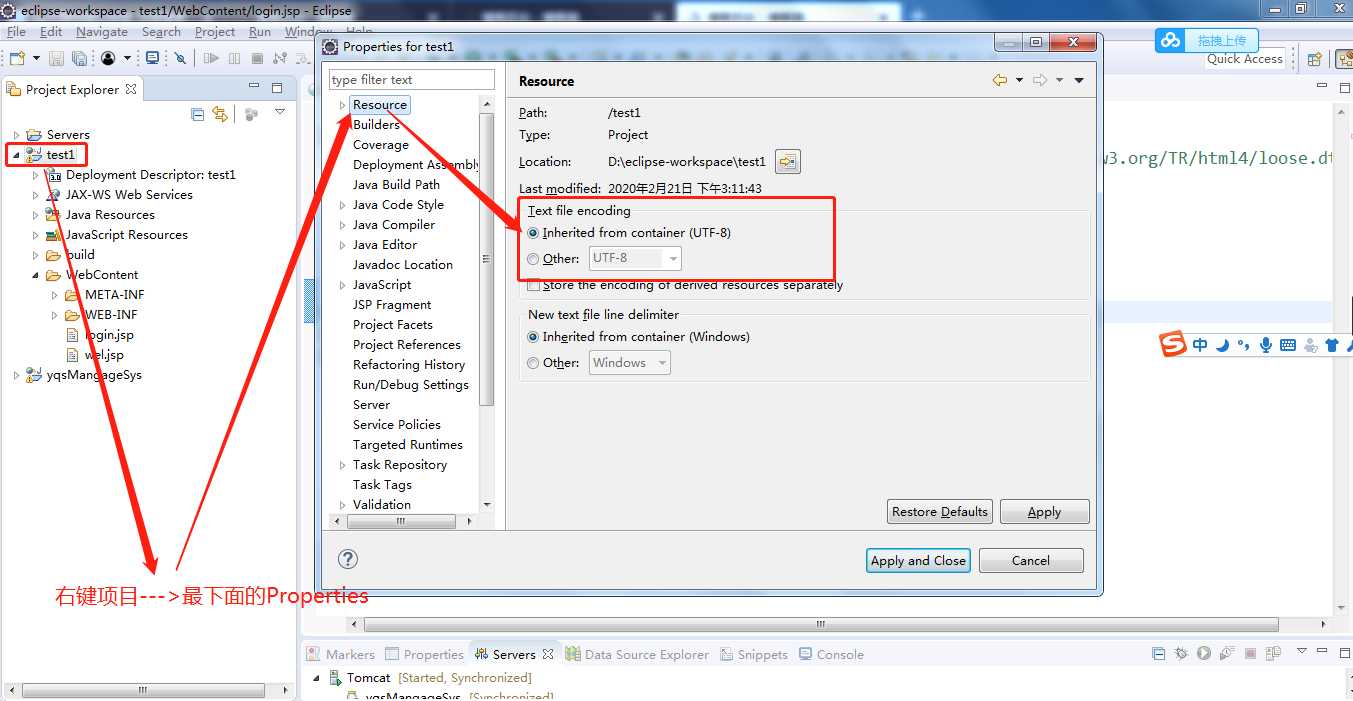Open the File menu

tap(16, 32)
